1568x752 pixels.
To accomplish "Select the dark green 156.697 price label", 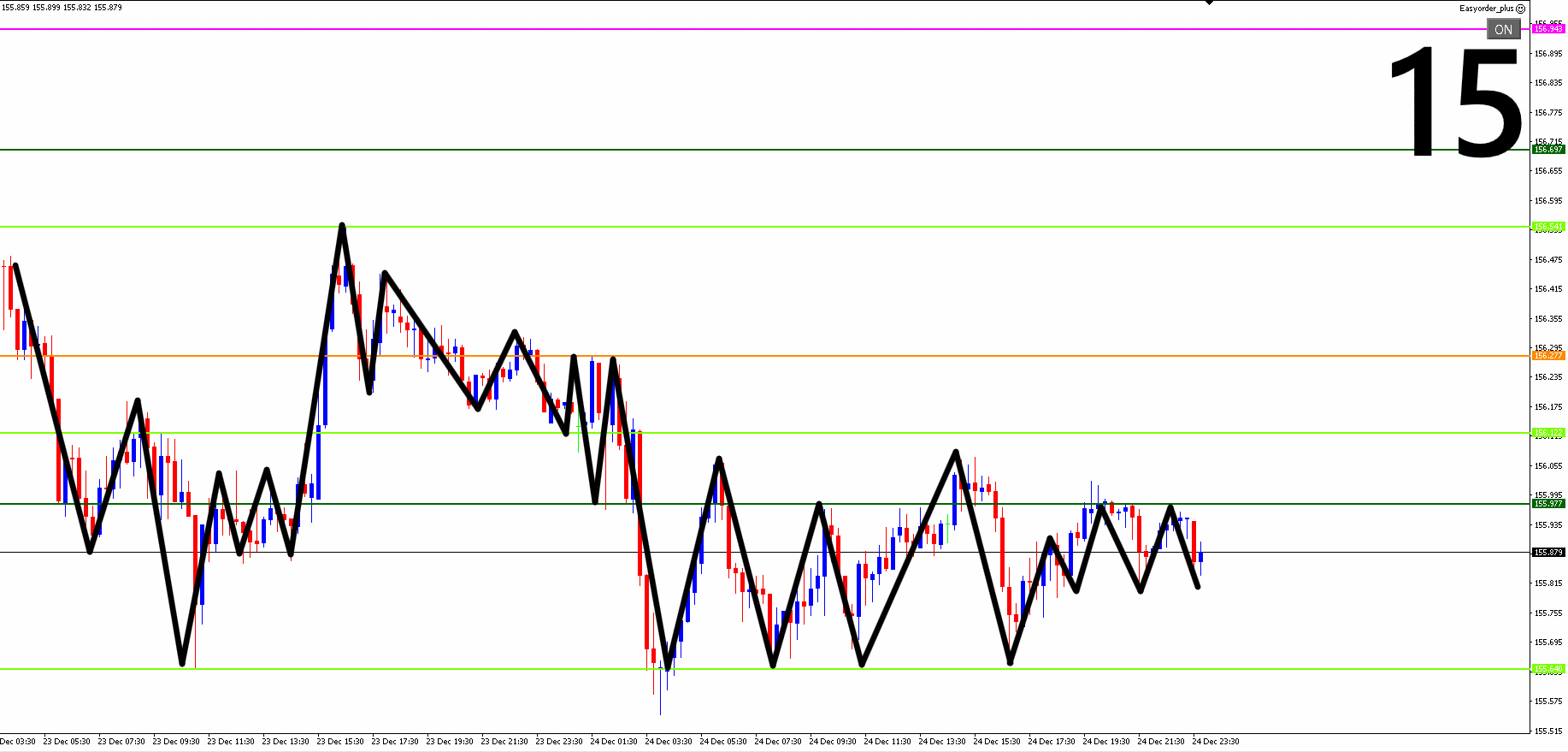I will point(1548,150).
